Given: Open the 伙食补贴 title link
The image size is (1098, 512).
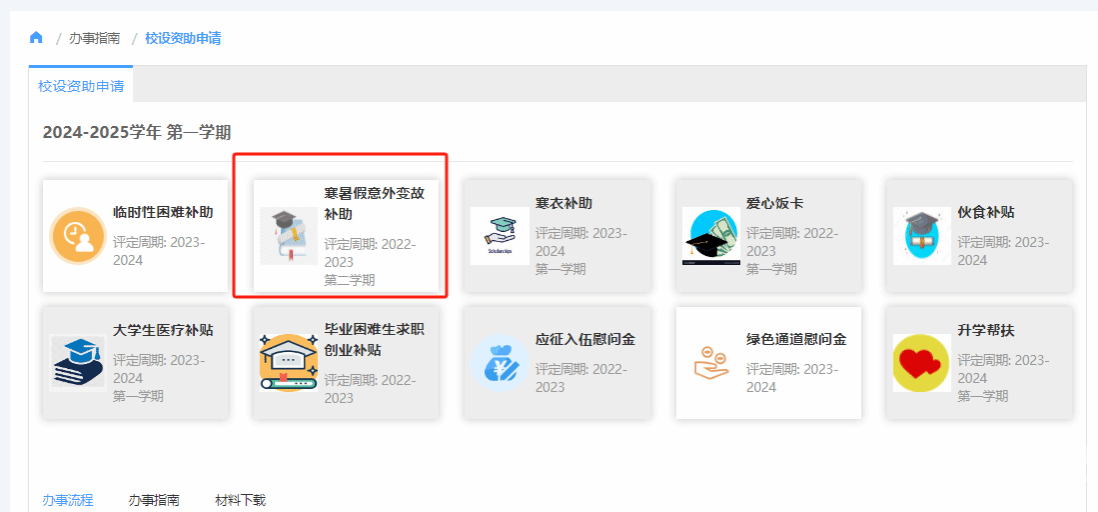Looking at the screenshot, I should coord(986,212).
